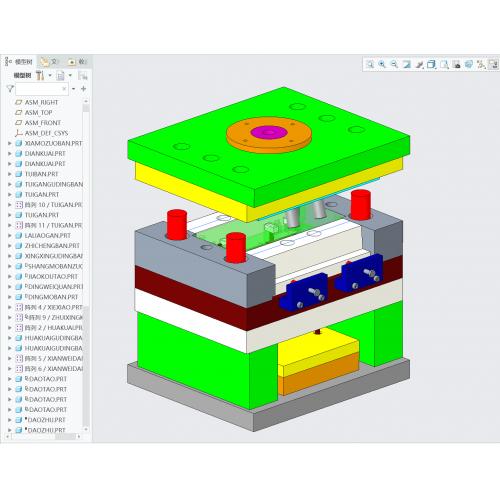Open dropdown arrow beside Show document icon
The height and width of the screenshot is (500, 500).
click(x=70, y=75)
